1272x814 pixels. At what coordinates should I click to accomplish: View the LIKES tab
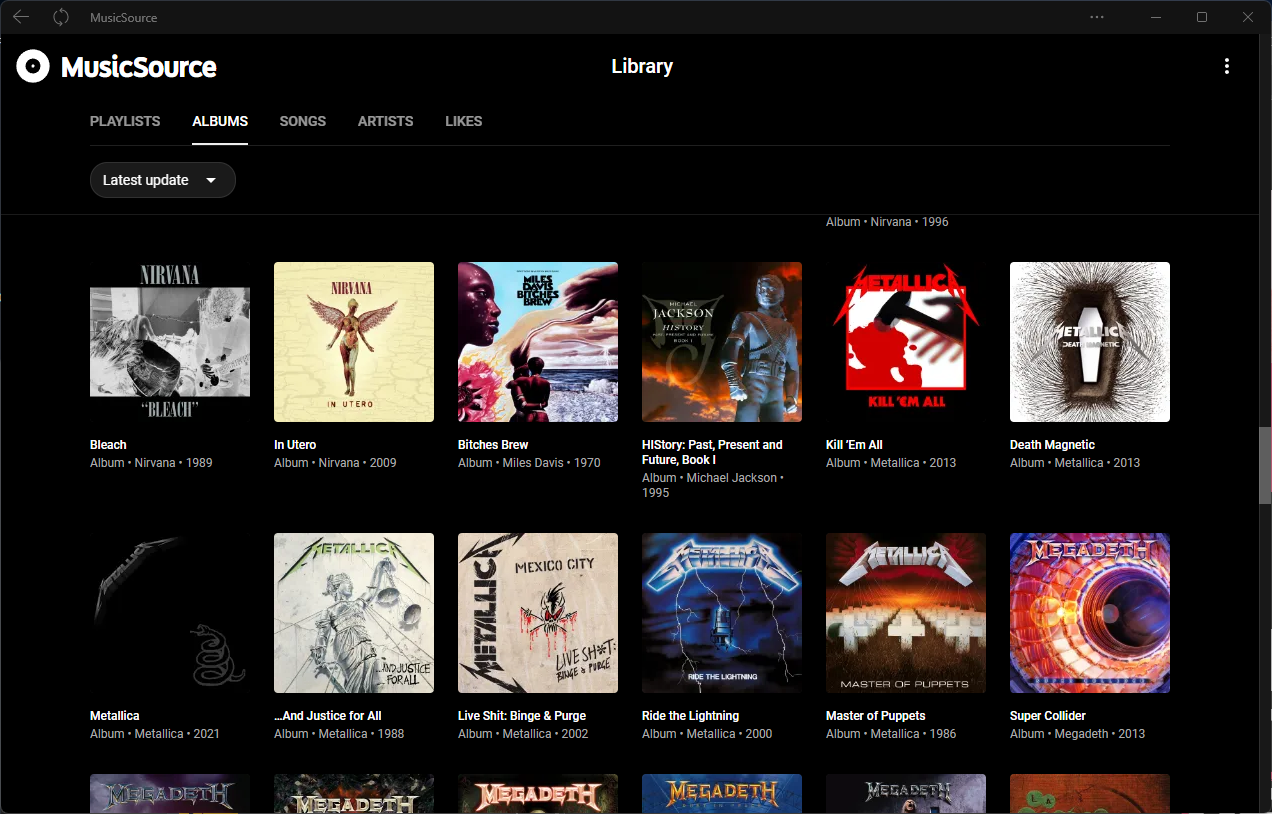tap(463, 121)
